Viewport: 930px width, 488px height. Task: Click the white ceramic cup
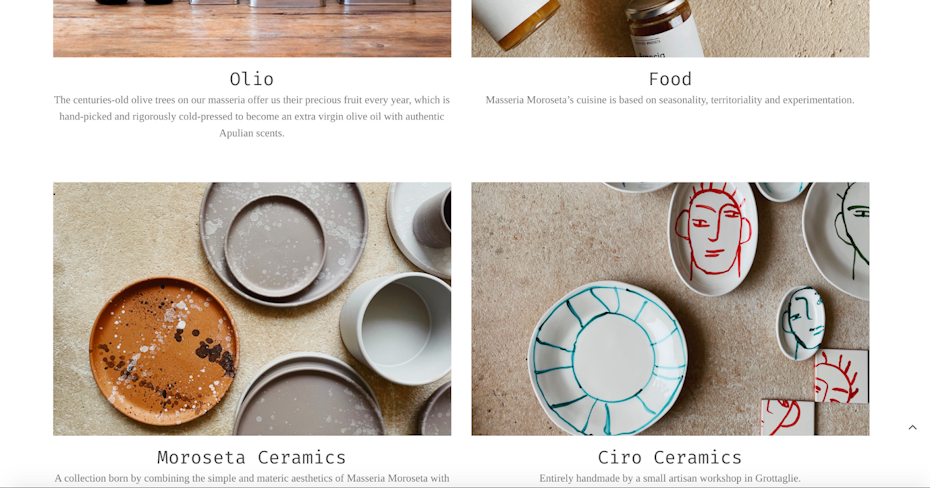(398, 328)
